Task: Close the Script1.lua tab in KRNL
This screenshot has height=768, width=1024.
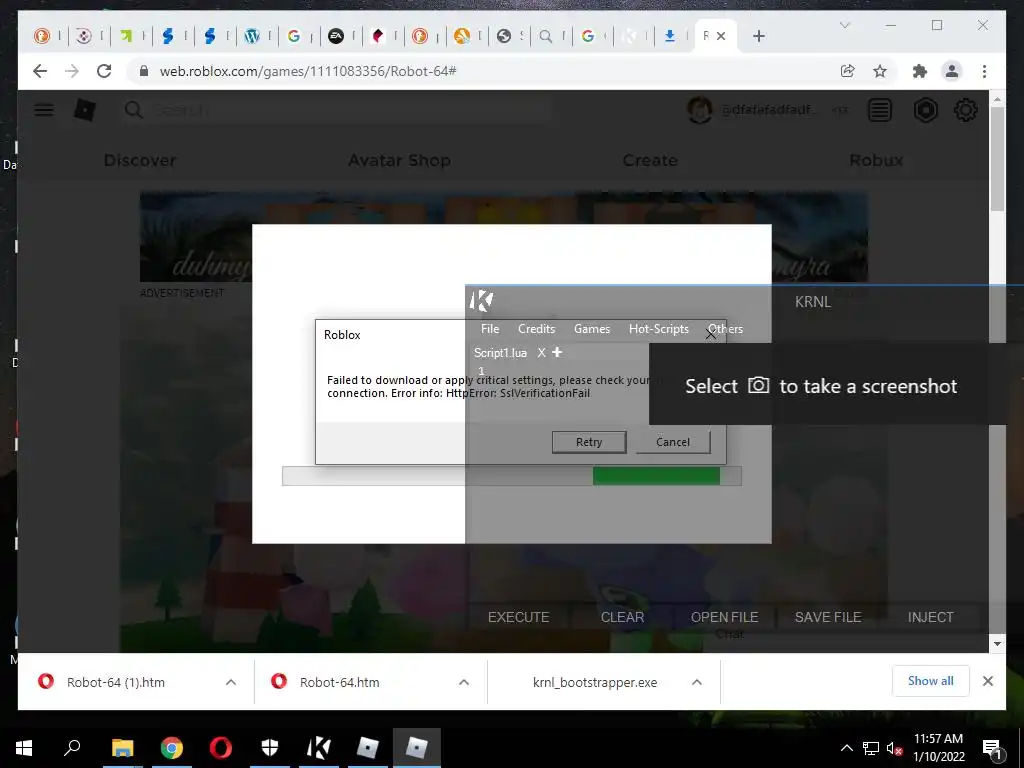Action: pos(541,353)
